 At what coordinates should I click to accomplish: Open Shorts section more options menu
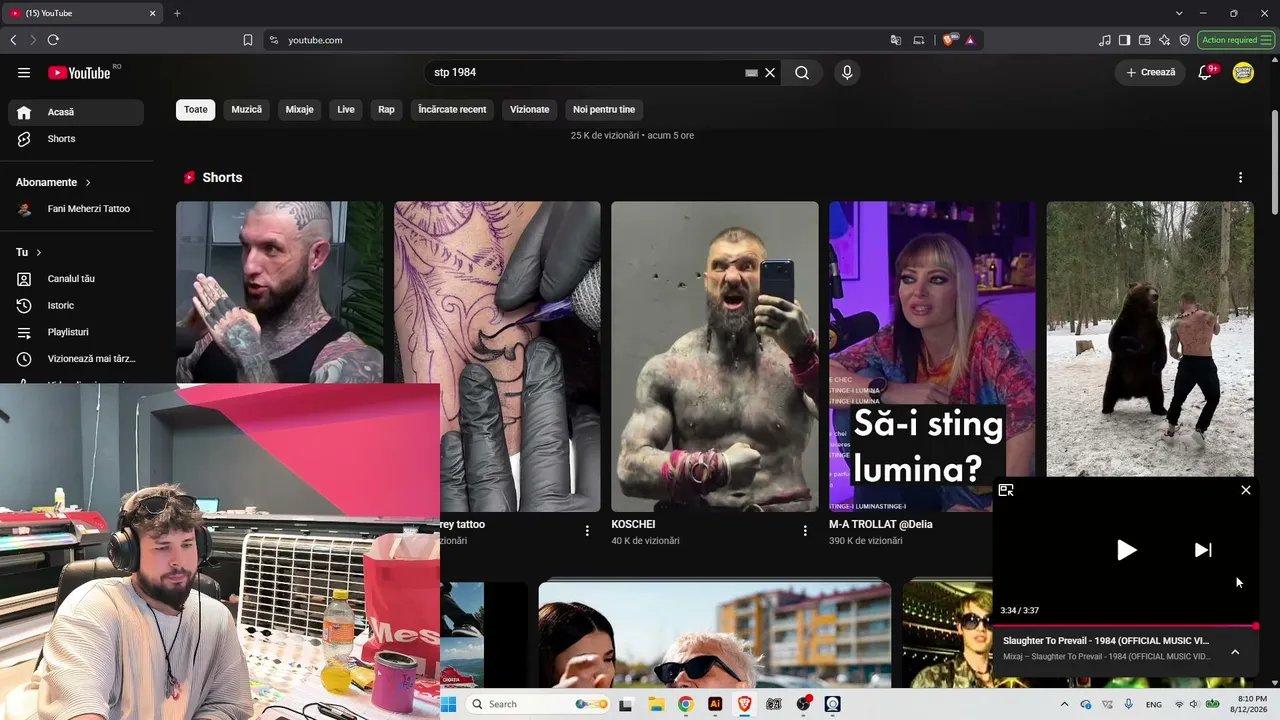[x=1240, y=177]
